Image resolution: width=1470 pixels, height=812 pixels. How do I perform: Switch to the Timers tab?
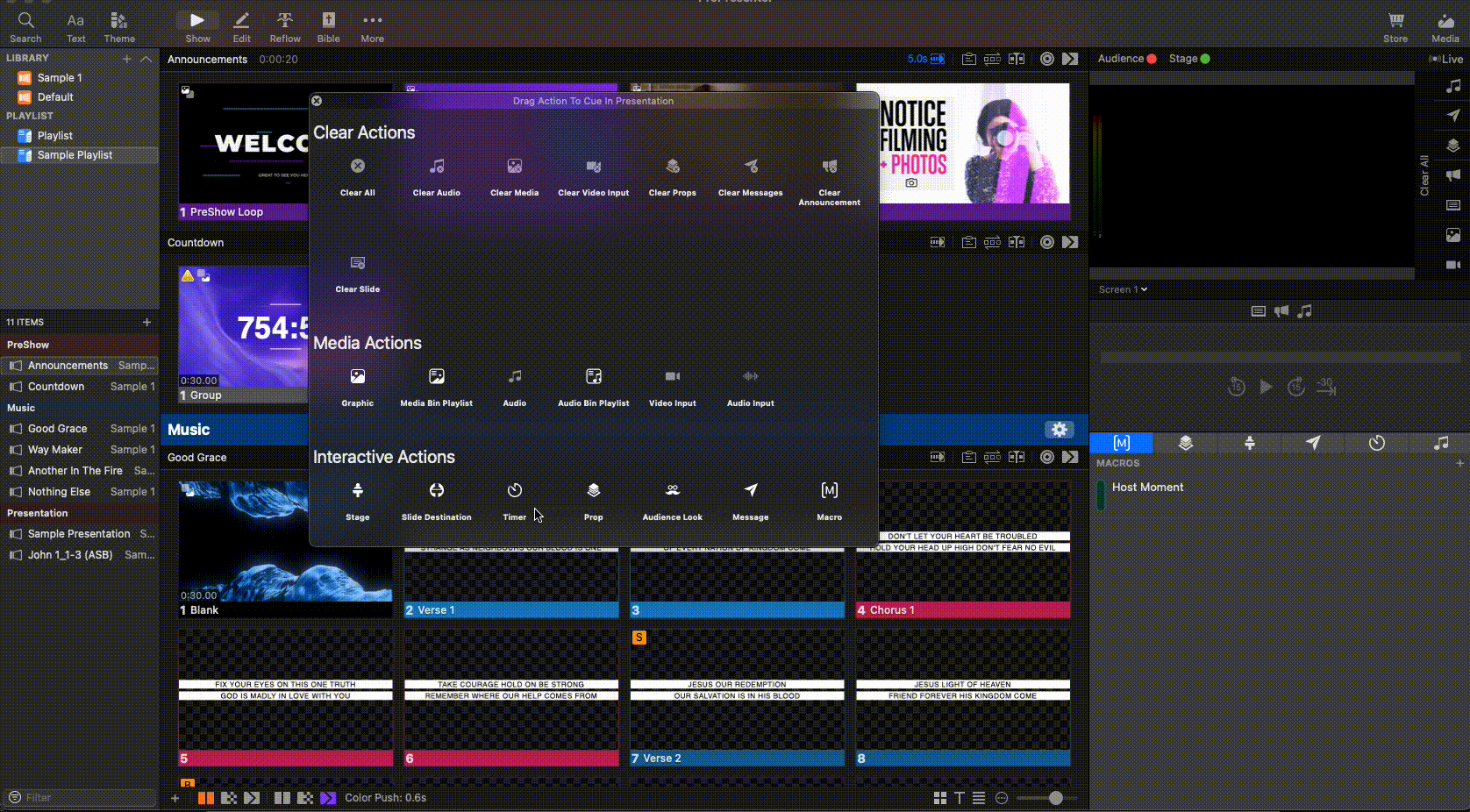1377,443
